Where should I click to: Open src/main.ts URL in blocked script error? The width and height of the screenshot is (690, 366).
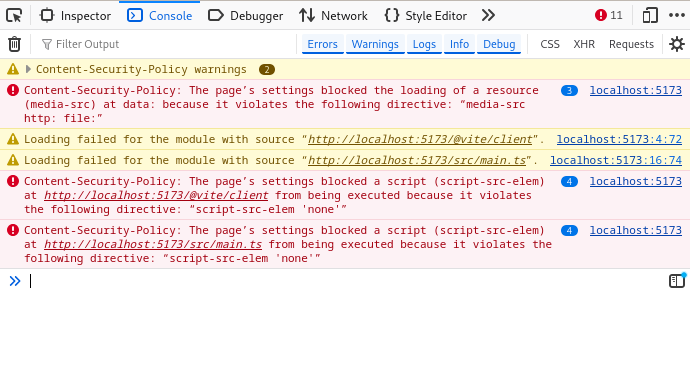point(153,244)
